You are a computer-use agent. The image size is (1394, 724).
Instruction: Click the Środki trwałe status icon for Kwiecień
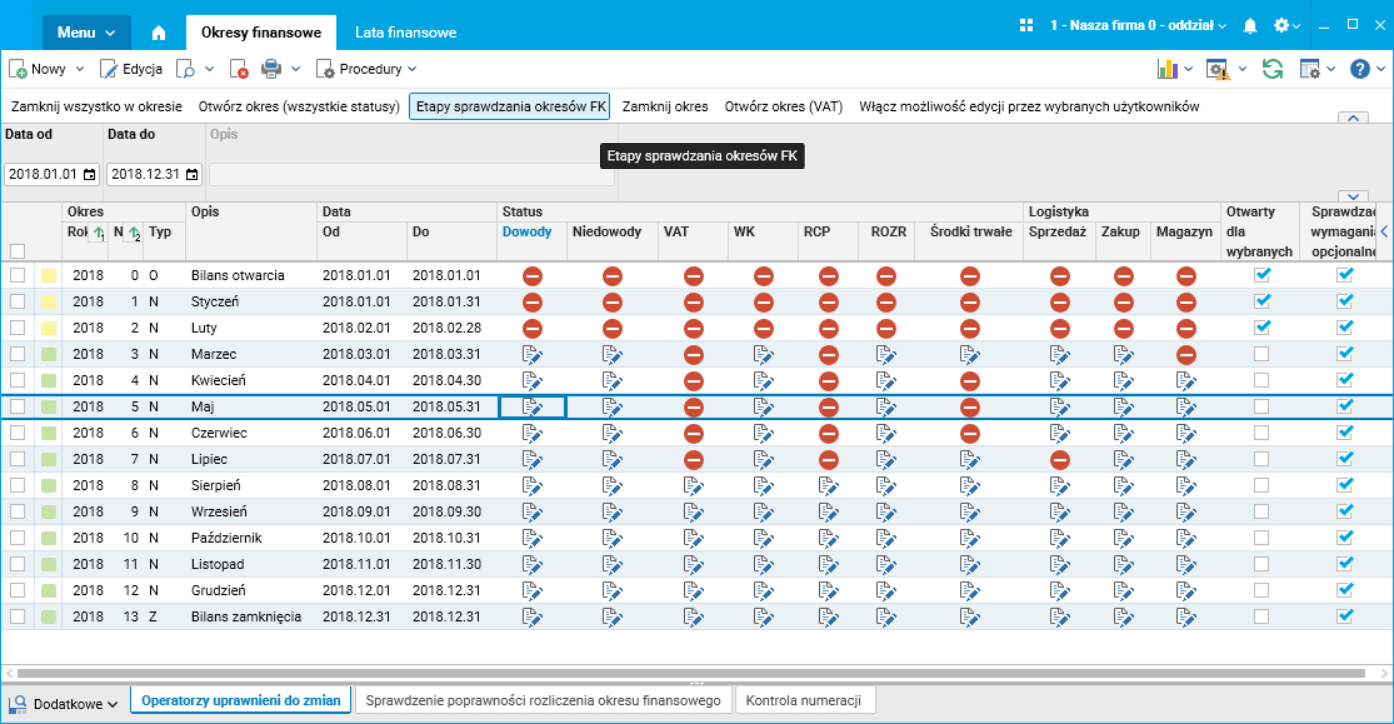tap(970, 381)
